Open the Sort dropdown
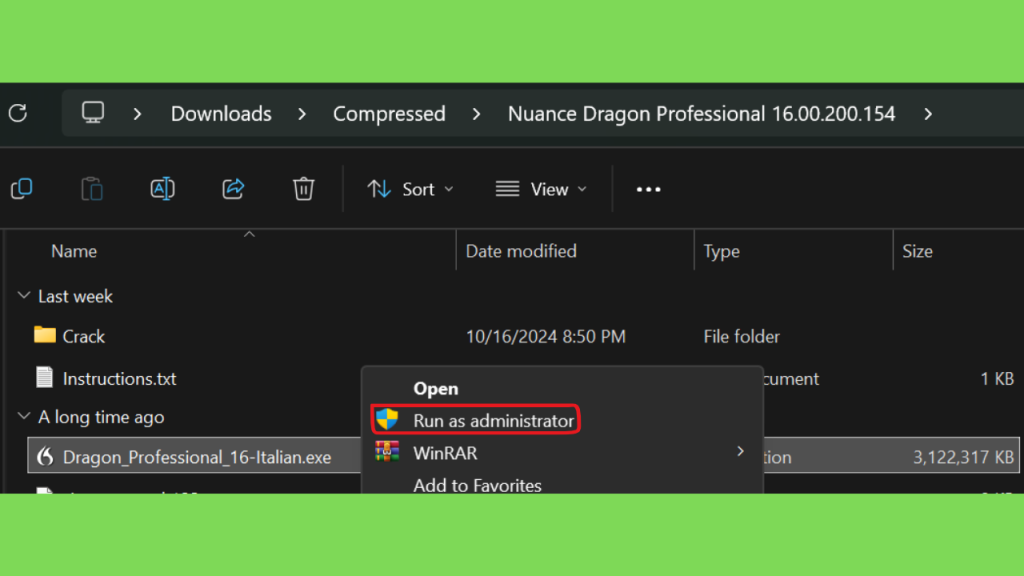The image size is (1024, 576). coord(410,189)
